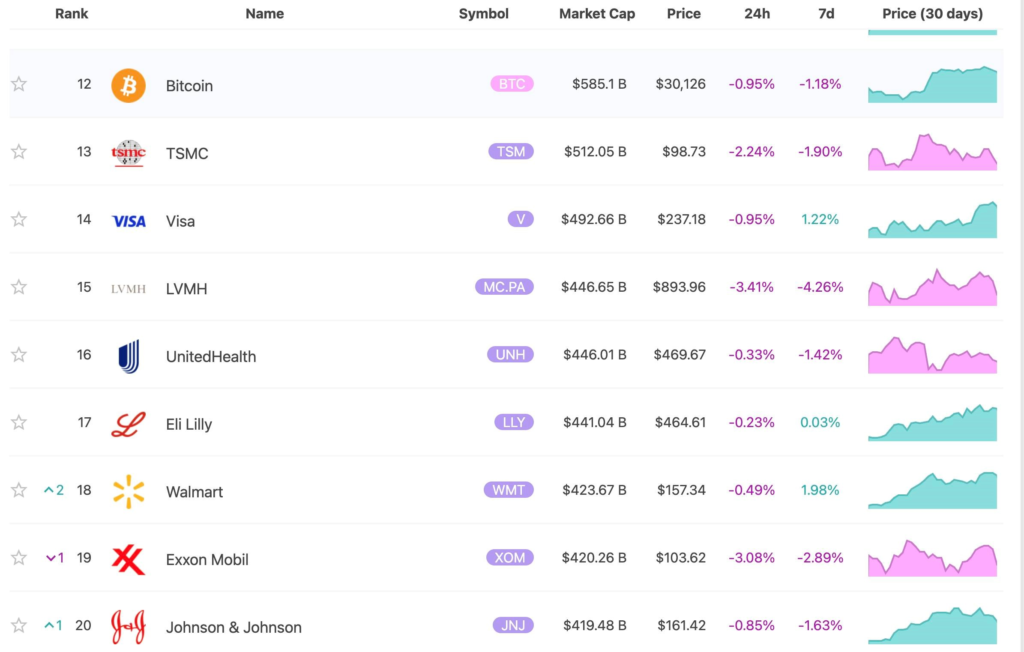This screenshot has width=1024, height=652.
Task: Star Visa as a favorite
Action: [x=19, y=219]
